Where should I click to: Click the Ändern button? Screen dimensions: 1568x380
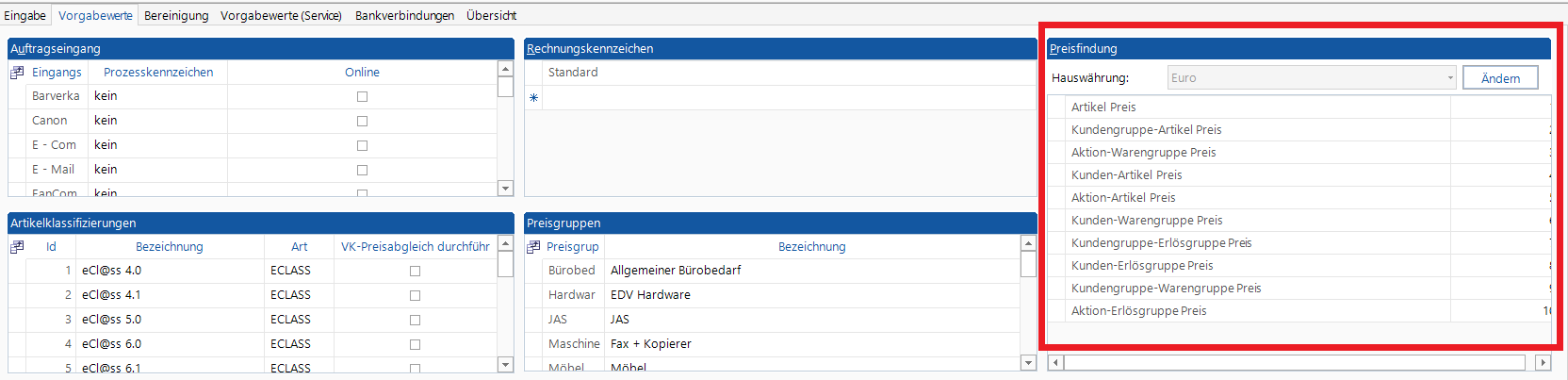1500,78
